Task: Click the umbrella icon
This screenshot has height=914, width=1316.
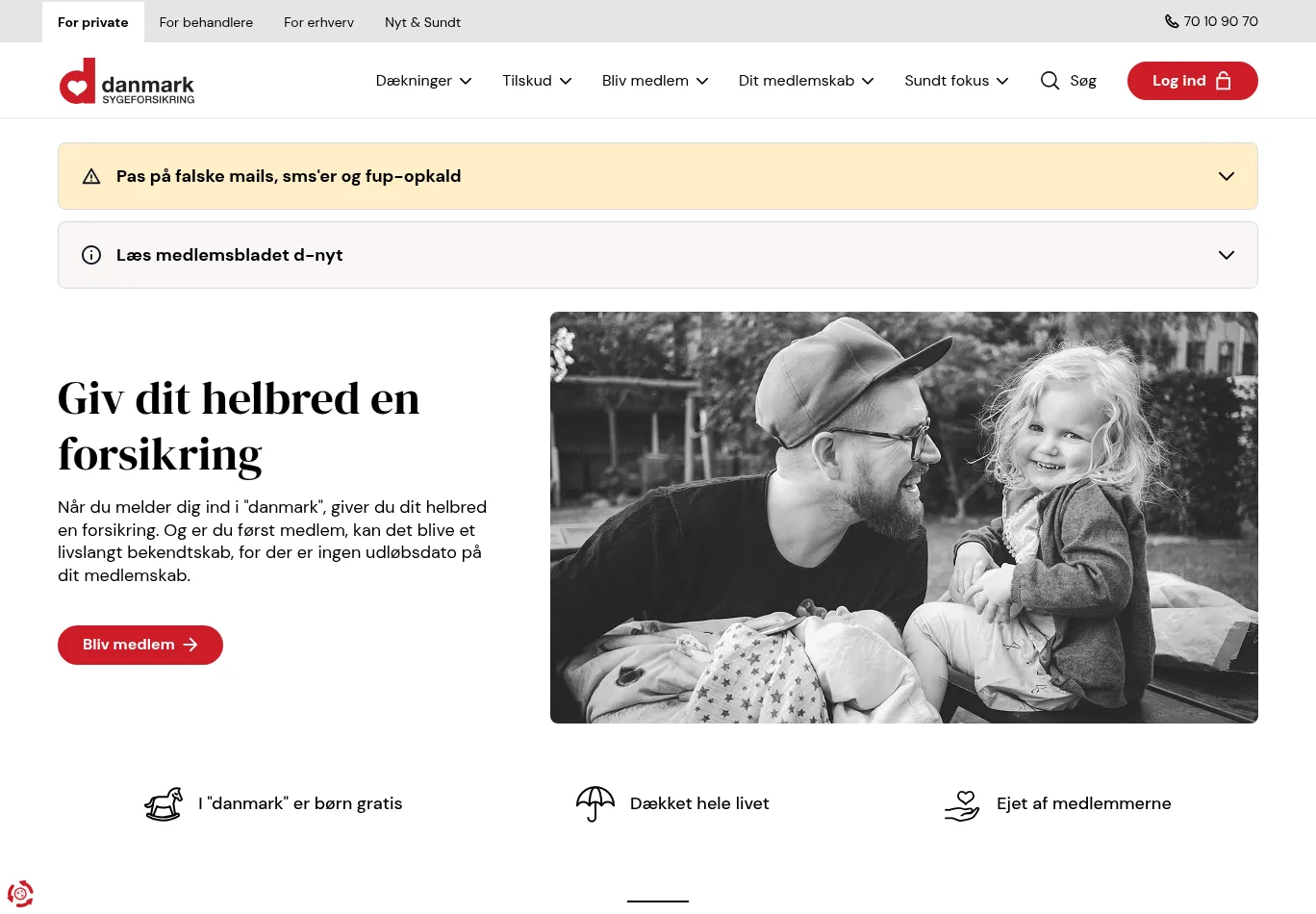Action: click(x=595, y=803)
